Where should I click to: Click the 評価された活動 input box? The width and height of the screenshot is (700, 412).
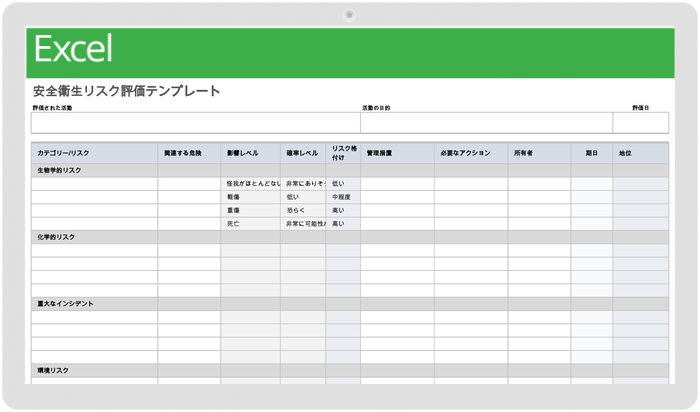click(196, 123)
